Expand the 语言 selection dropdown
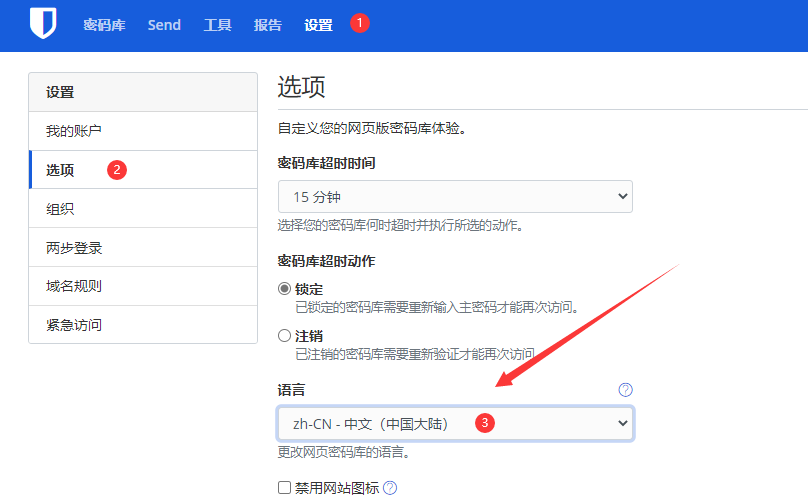This screenshot has height=495, width=808. coord(455,423)
